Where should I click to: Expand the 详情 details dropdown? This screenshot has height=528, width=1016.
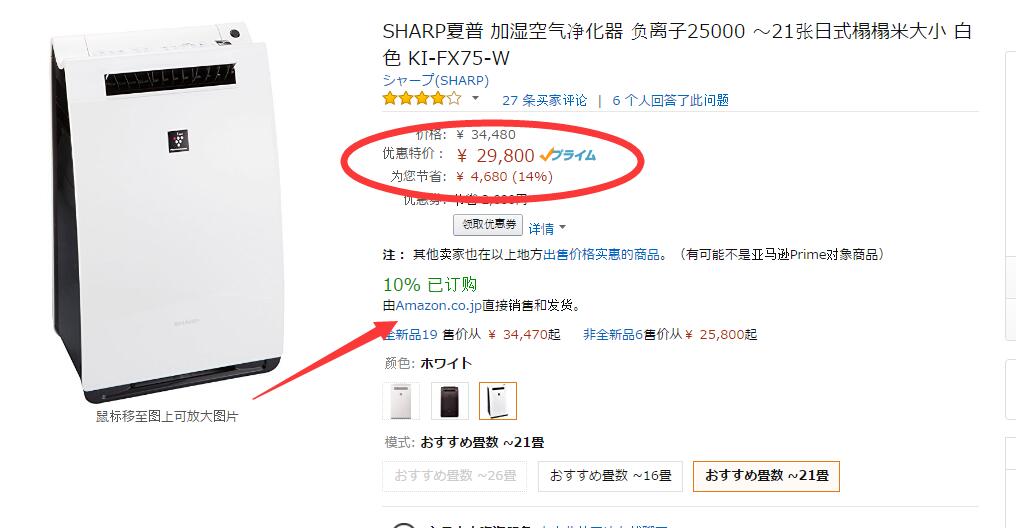click(547, 229)
